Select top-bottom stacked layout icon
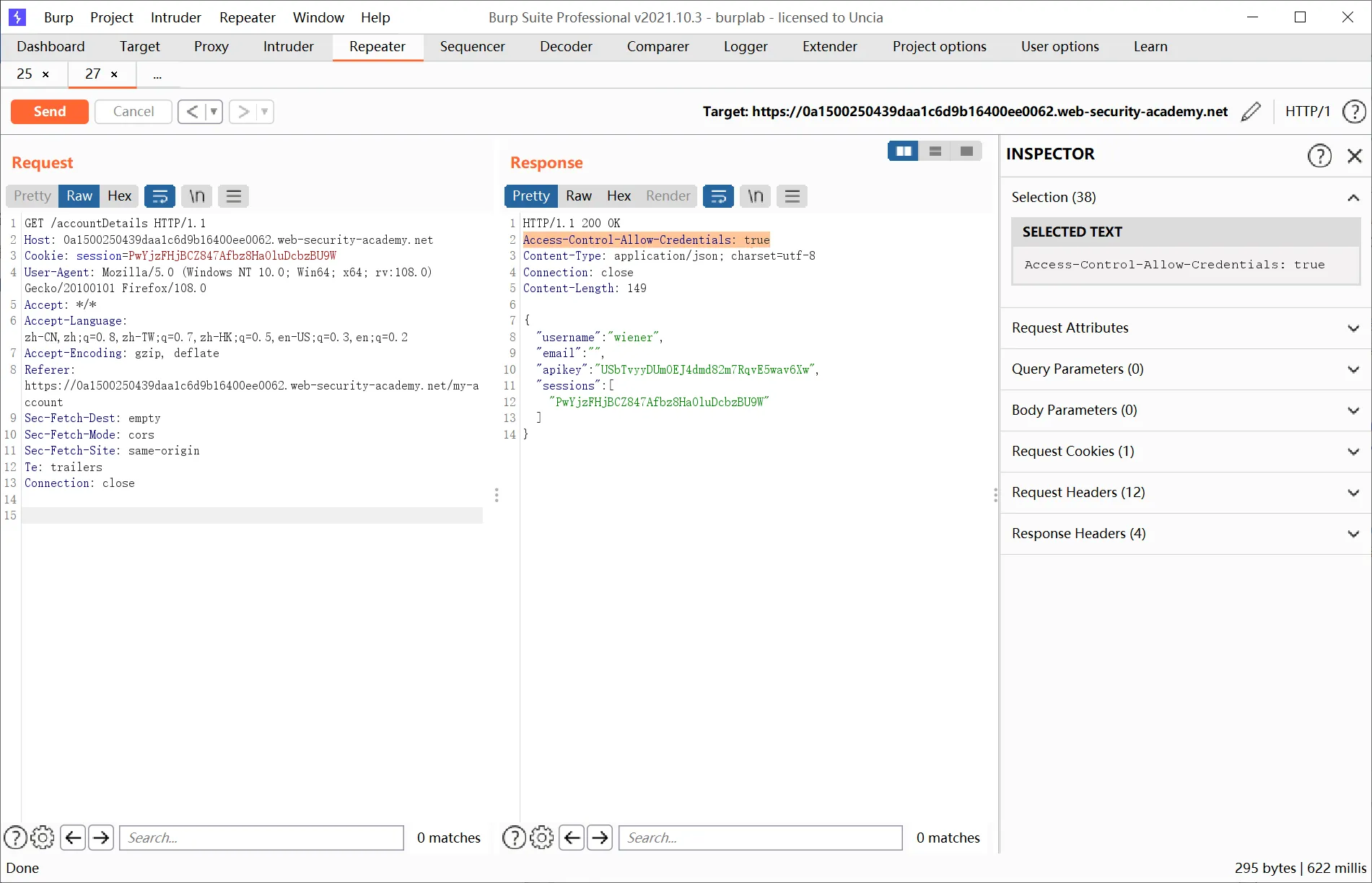Screen dimensions: 1372x883 point(935,151)
